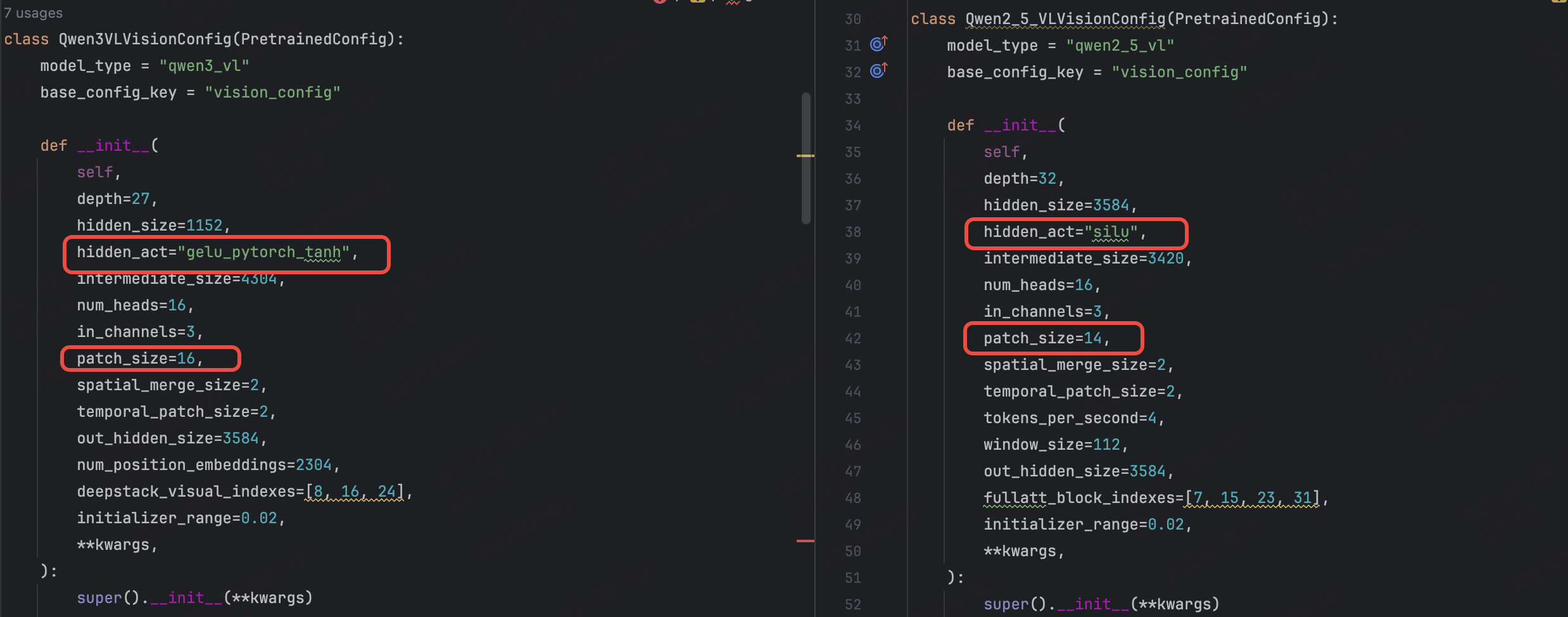This screenshot has width=1568, height=617.
Task: Click temporal_patch_size=2 in the Qwen3 config
Action: [x=172, y=412]
